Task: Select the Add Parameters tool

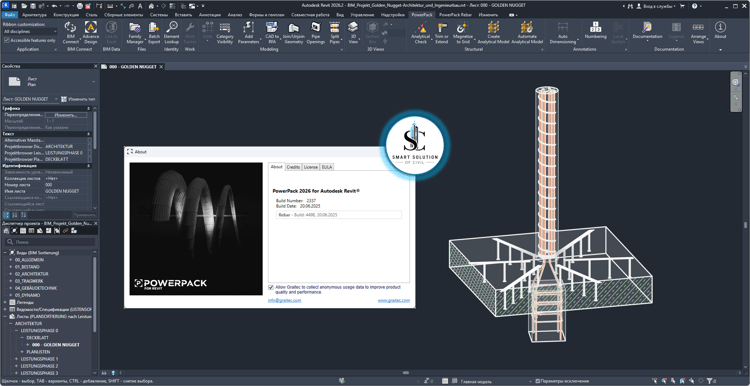Action: pos(248,32)
